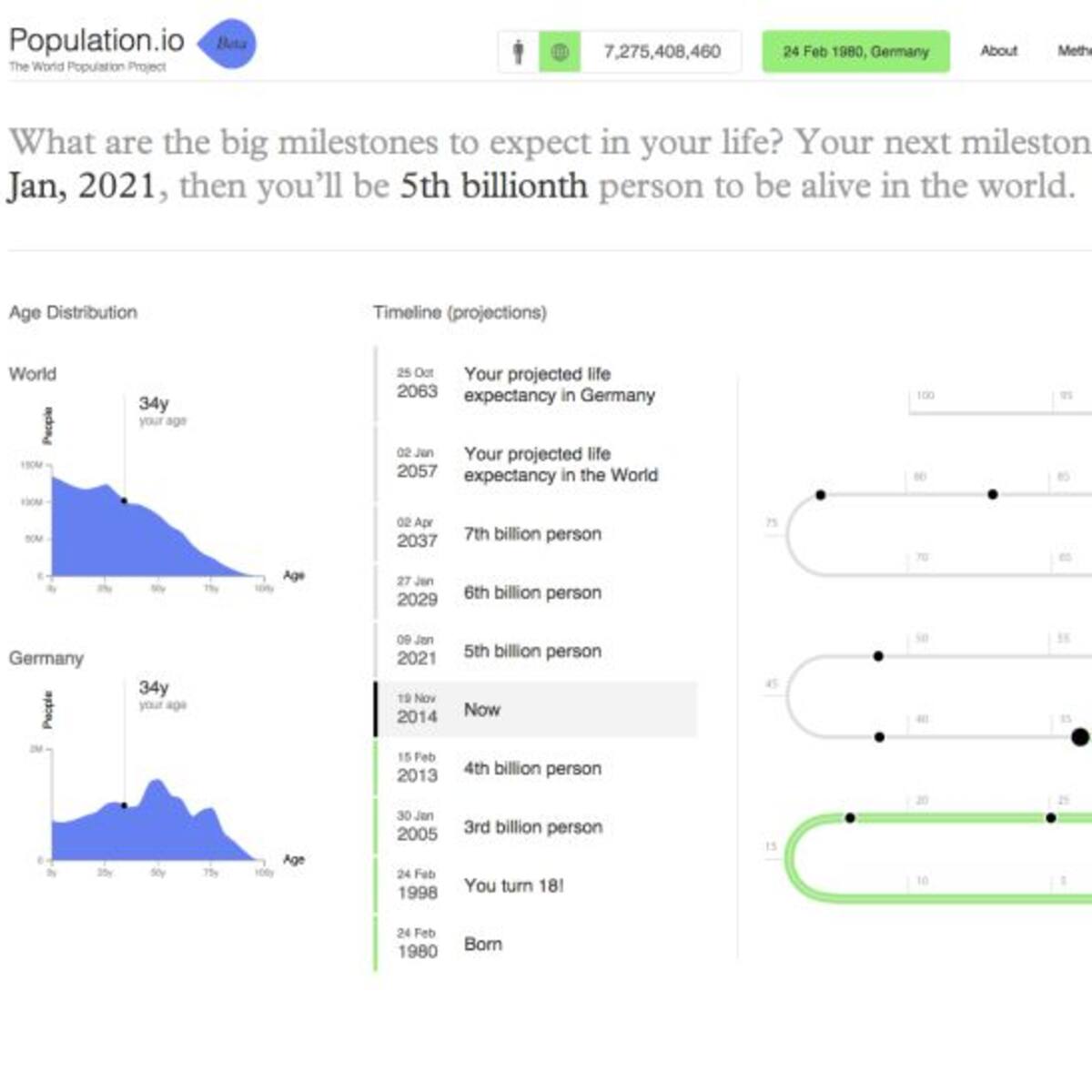The width and height of the screenshot is (1092, 1092).
Task: Select the 7th billion person milestone
Action: pyautogui.click(x=532, y=534)
